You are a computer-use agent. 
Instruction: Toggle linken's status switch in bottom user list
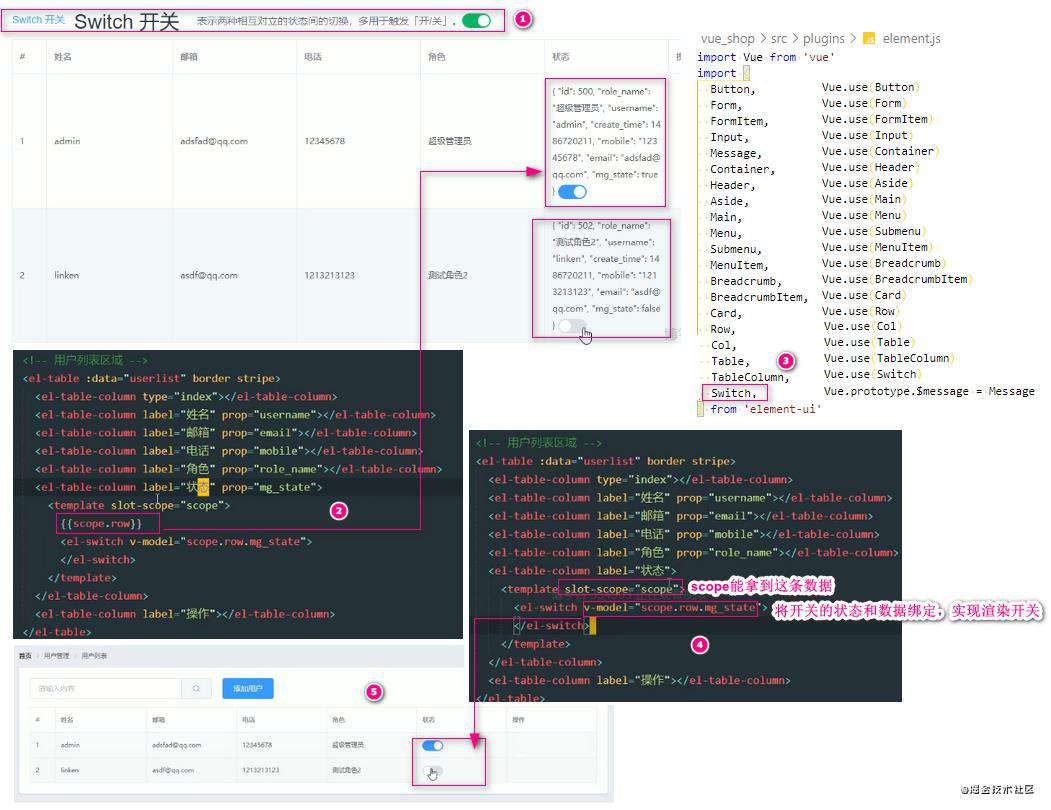pos(433,771)
